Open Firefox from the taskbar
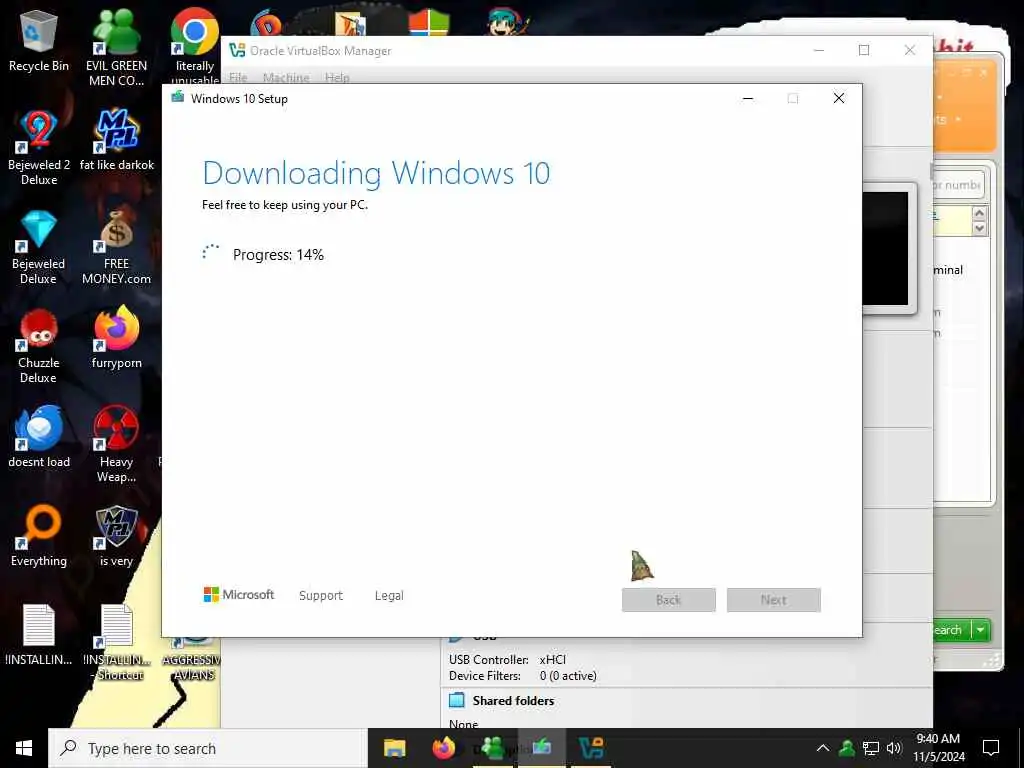Image resolution: width=1024 pixels, height=768 pixels. tap(444, 748)
